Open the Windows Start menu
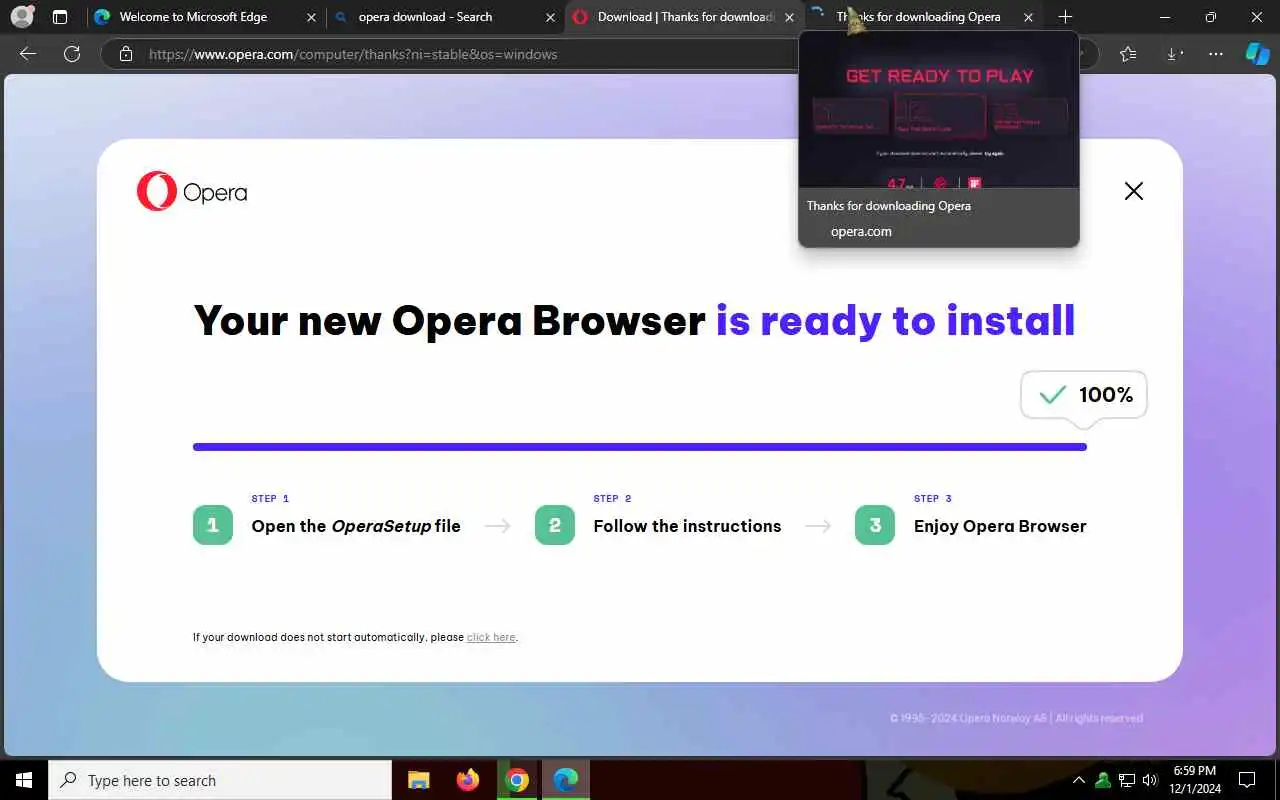Viewport: 1280px width, 800px height. [24, 780]
